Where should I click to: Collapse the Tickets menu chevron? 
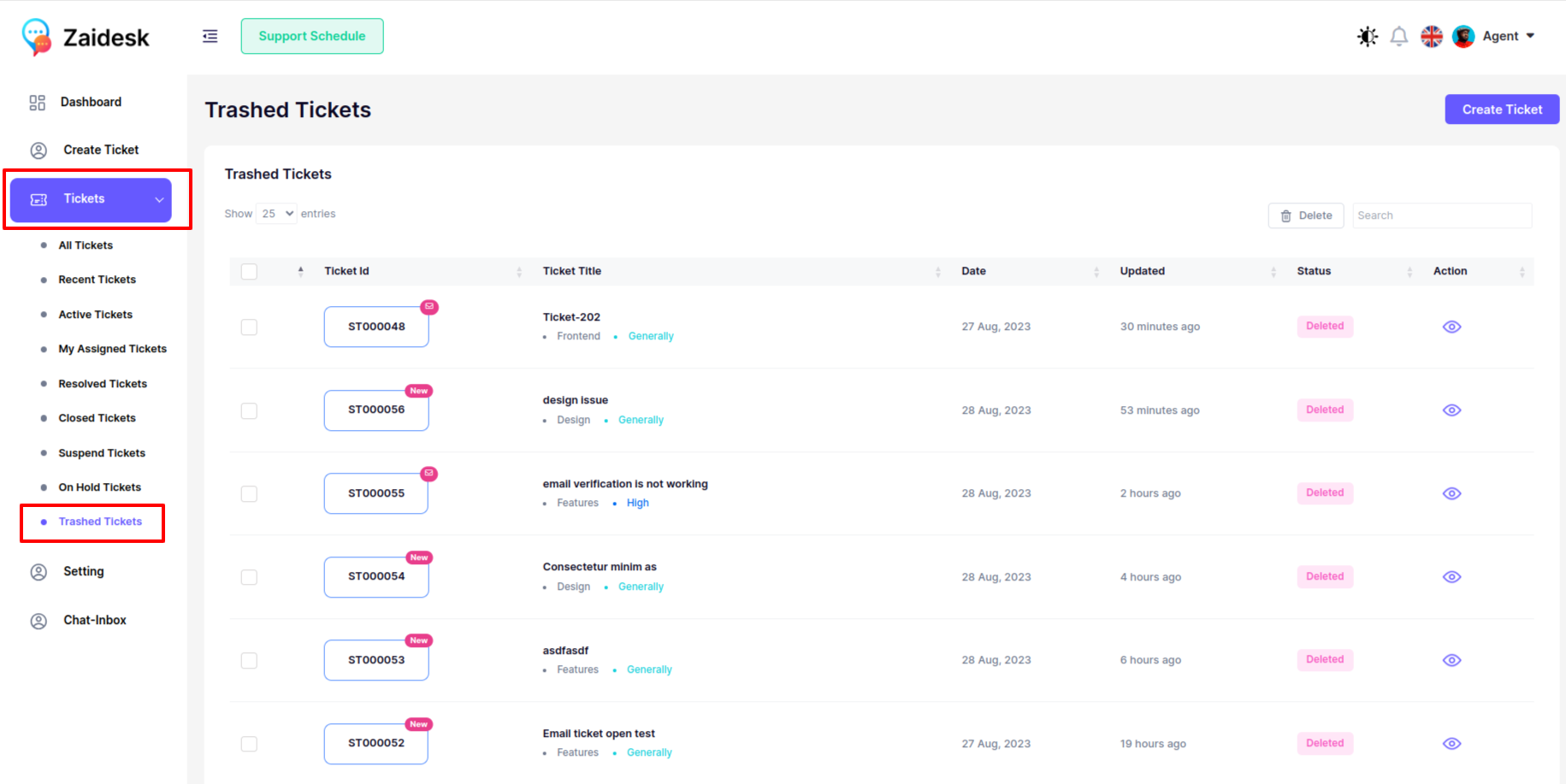[x=159, y=200]
